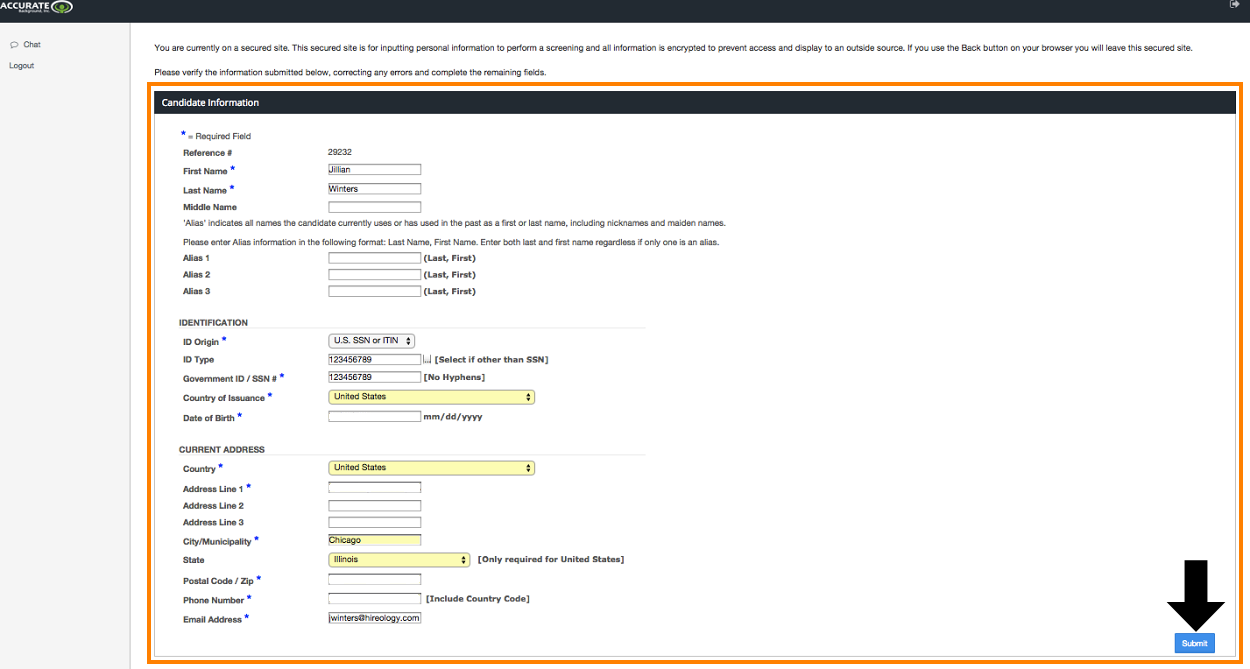
Task: Expand the Country of Issuance dropdown
Action: click(432, 397)
